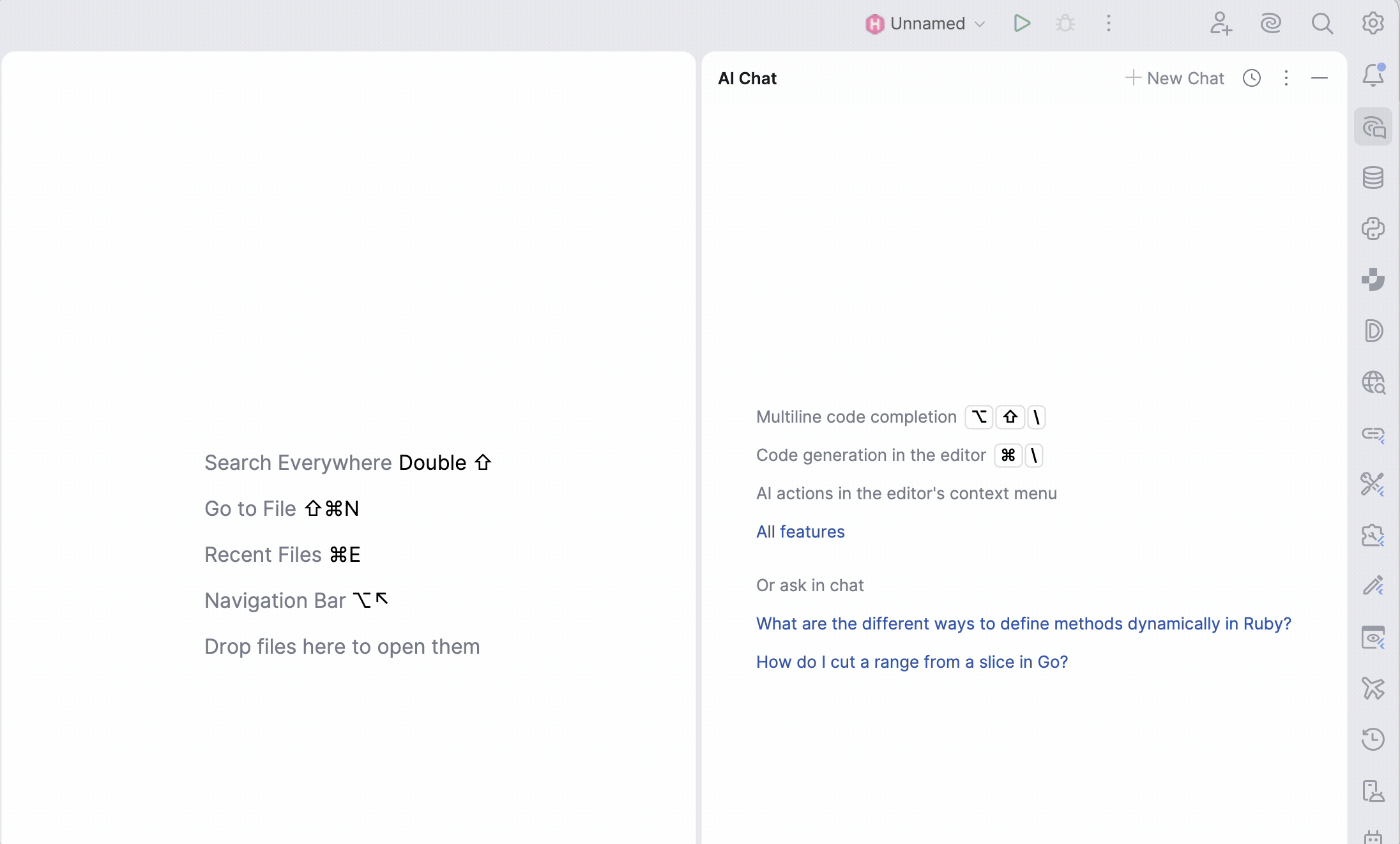
Task: Hide the AI Chat panel
Action: tap(1320, 78)
